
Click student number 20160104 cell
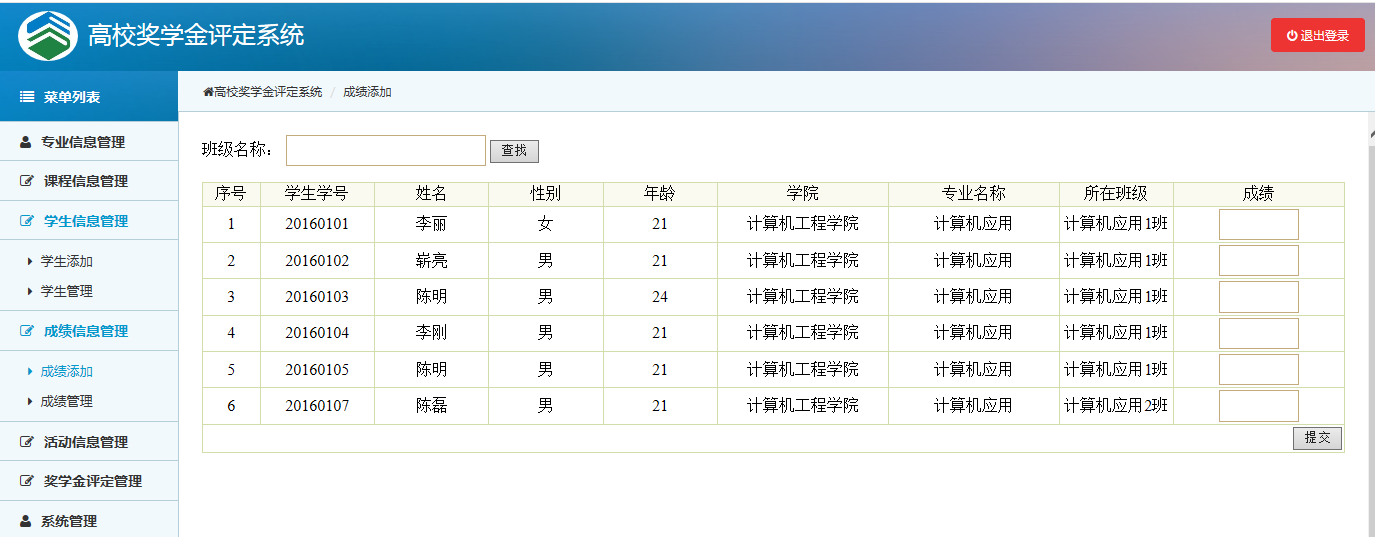[x=317, y=333]
